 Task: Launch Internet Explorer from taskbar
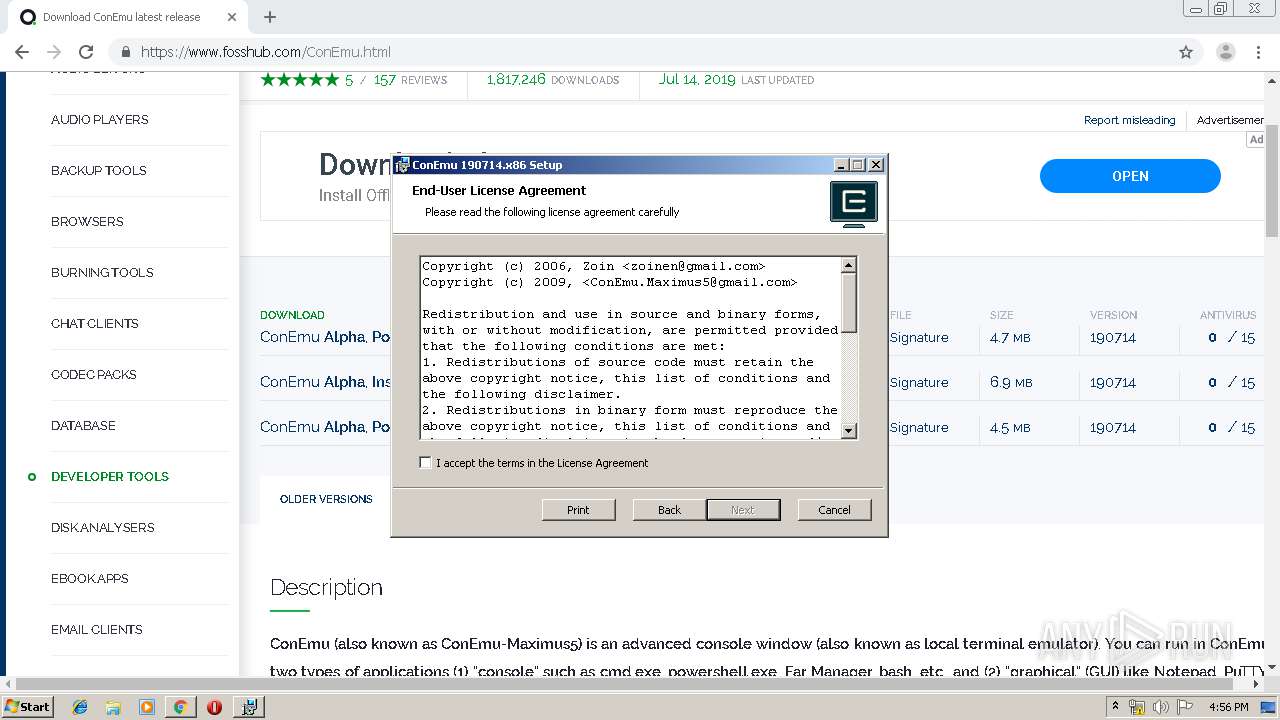coord(80,707)
